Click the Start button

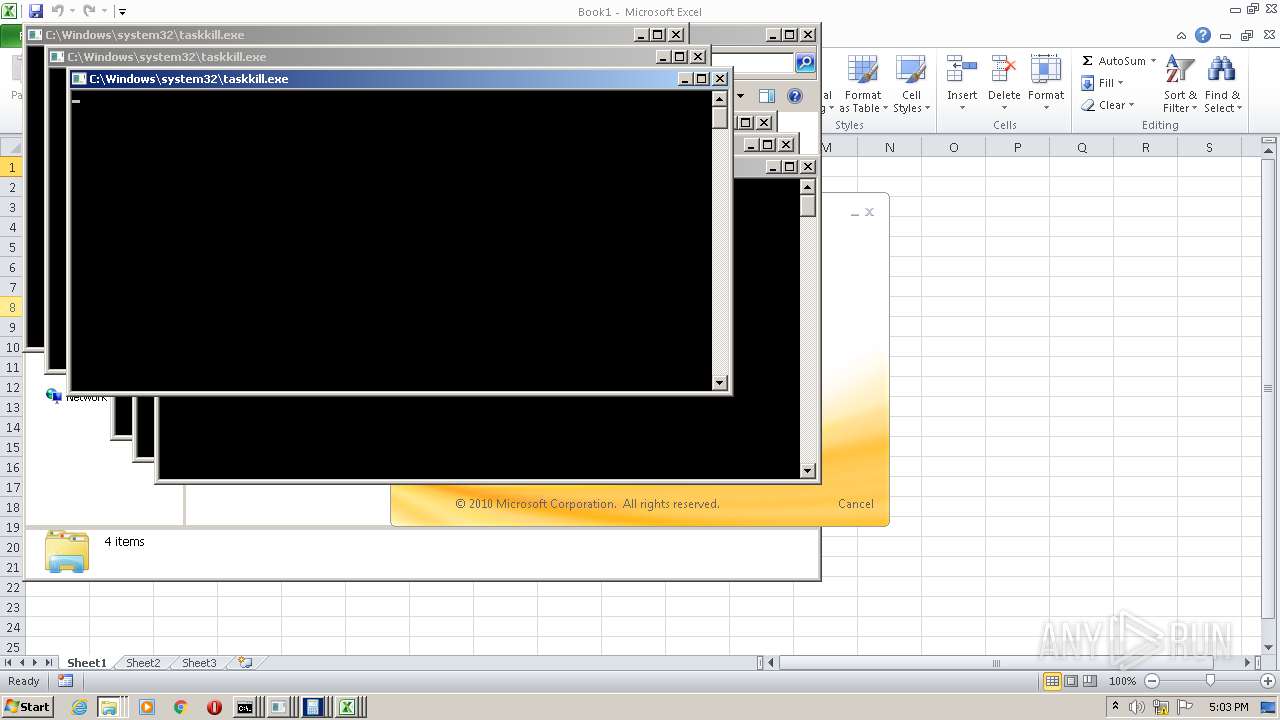[27, 707]
